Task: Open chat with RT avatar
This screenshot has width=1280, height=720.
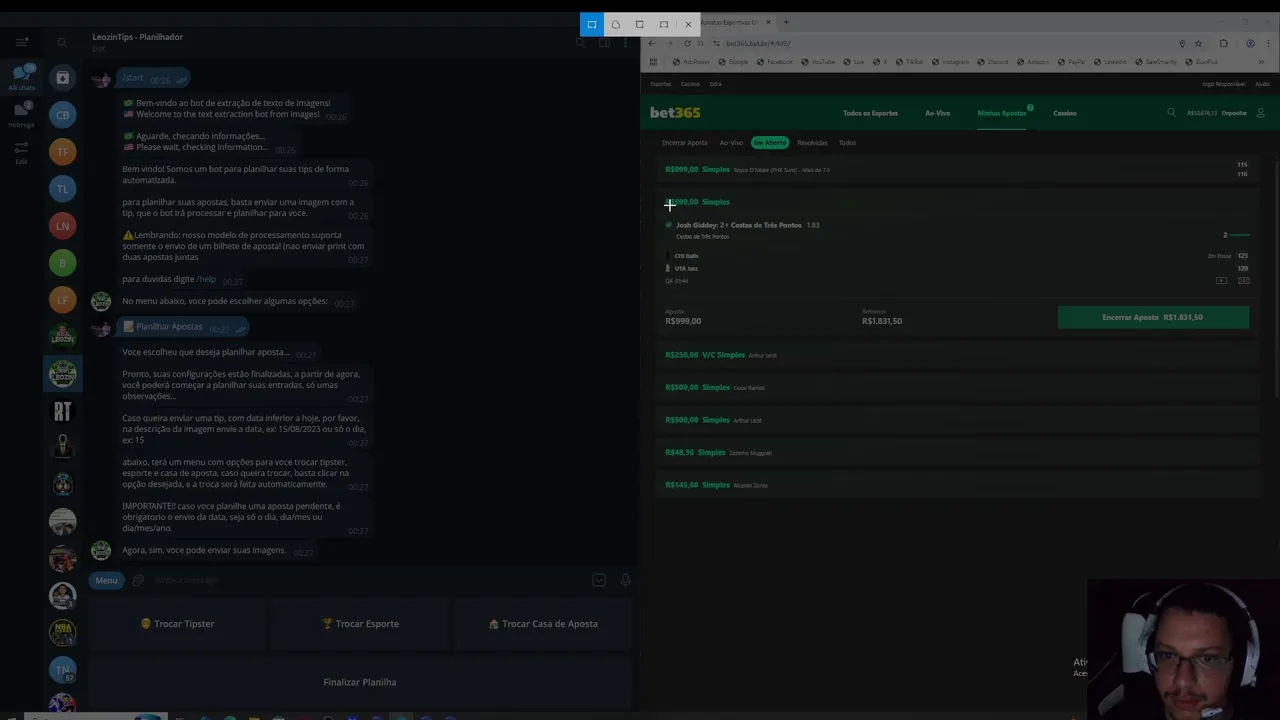Action: (62, 411)
